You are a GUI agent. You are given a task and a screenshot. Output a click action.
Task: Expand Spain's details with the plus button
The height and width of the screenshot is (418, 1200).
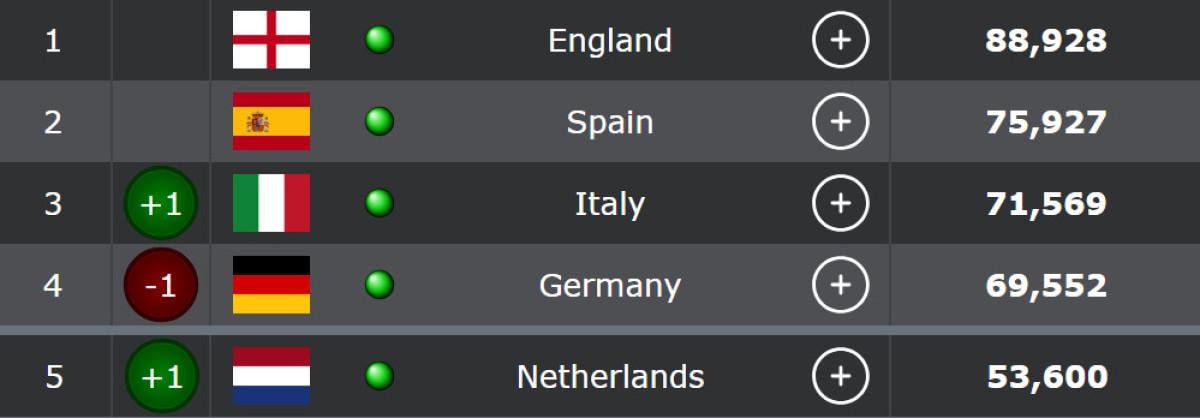pyautogui.click(x=840, y=122)
